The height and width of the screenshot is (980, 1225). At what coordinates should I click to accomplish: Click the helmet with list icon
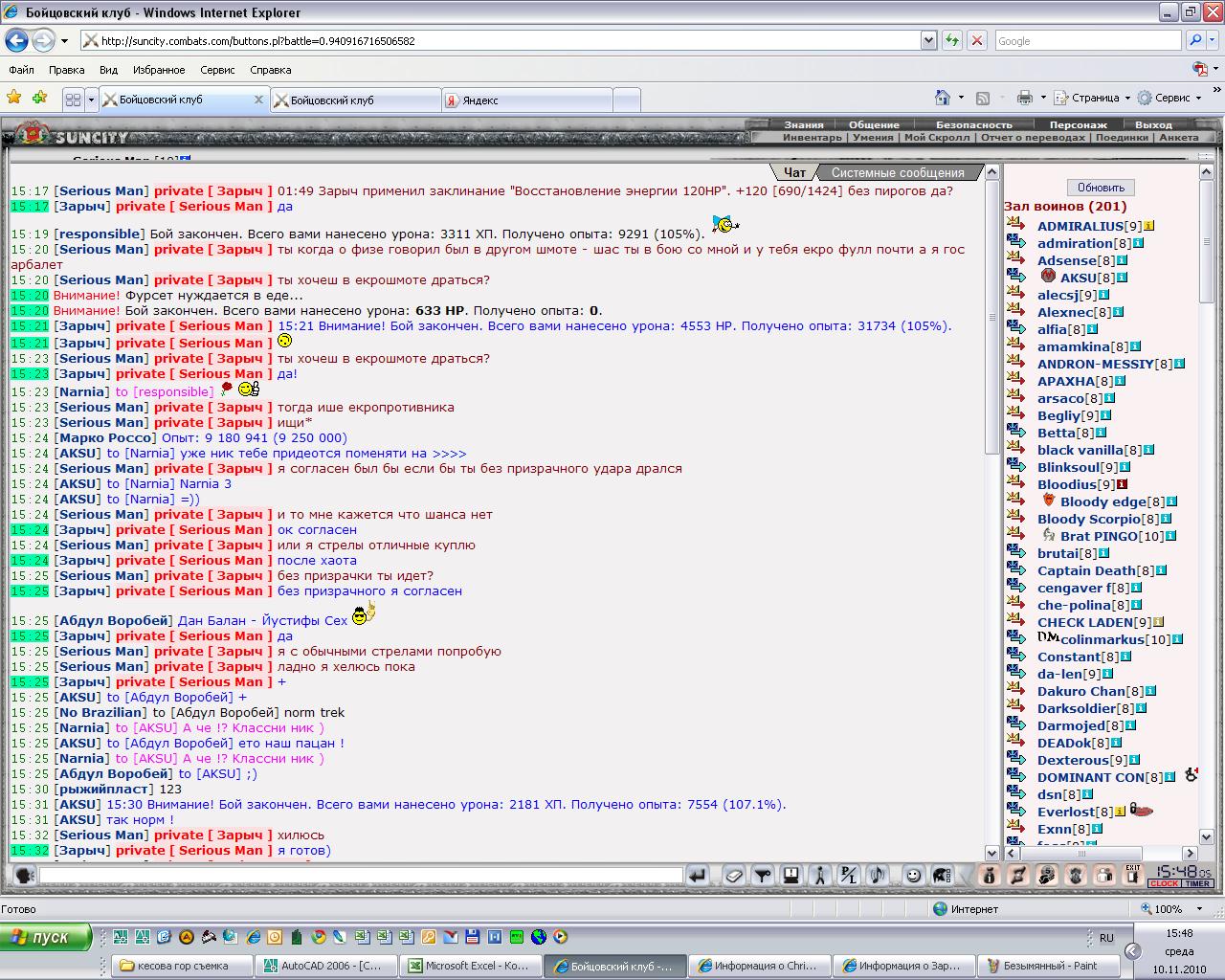943,875
